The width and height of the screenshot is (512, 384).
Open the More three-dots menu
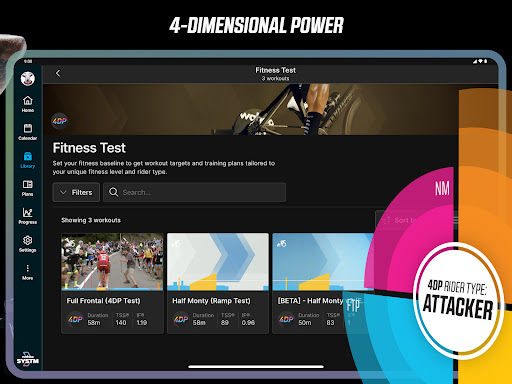pos(28,272)
